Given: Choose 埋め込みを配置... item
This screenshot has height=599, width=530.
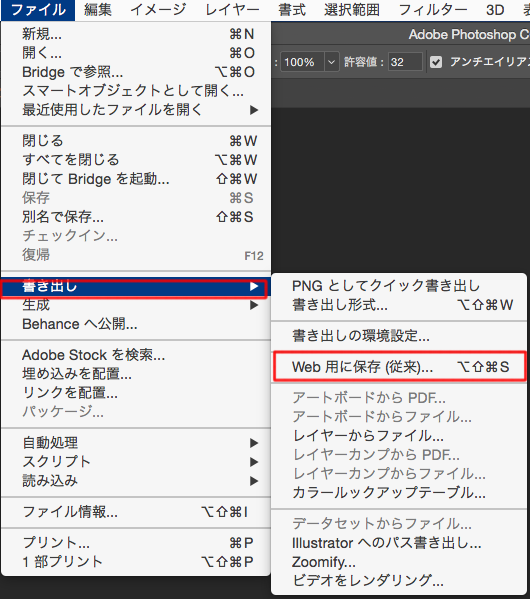Looking at the screenshot, I should [136, 374].
